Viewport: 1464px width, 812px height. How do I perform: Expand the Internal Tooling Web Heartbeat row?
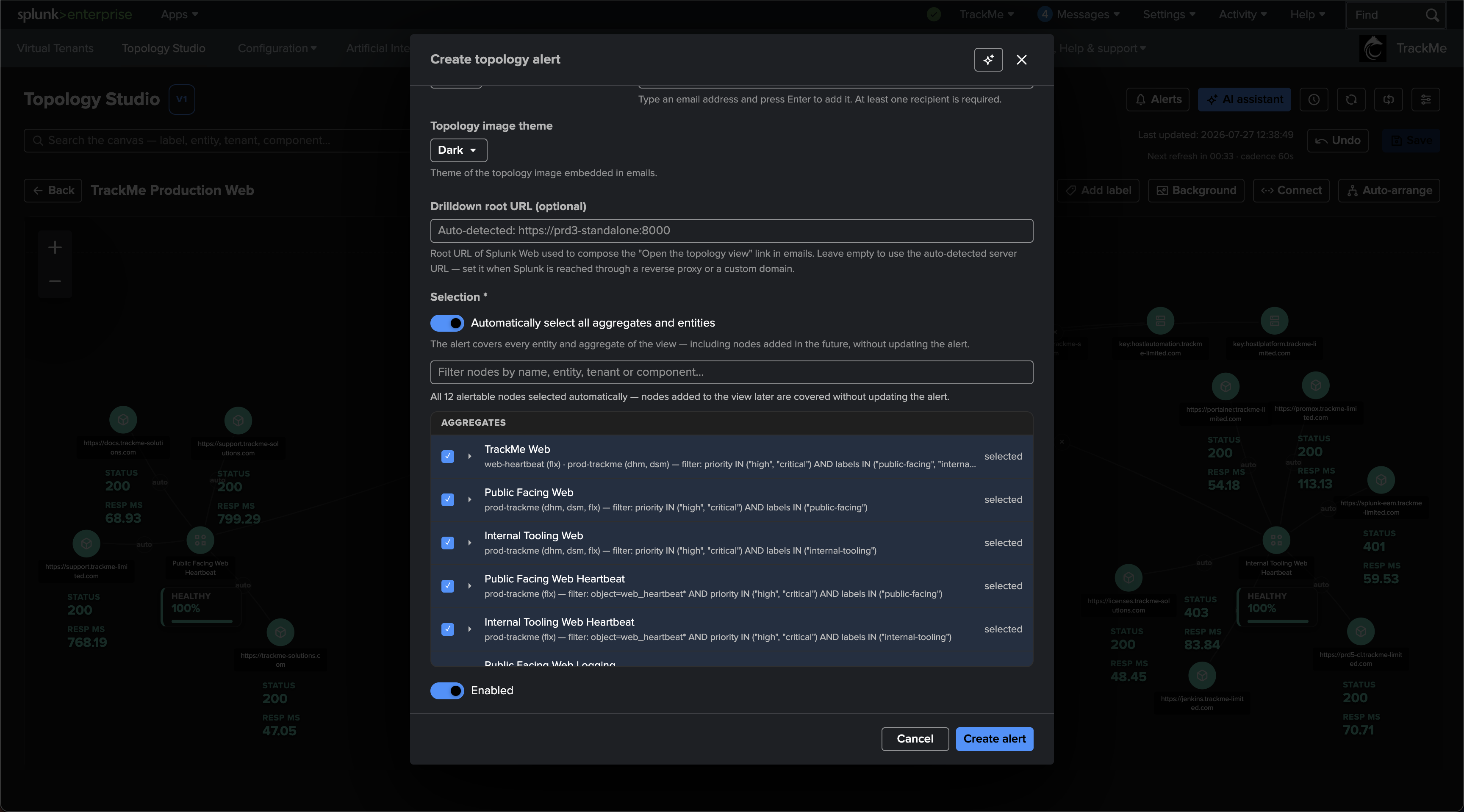click(x=469, y=629)
